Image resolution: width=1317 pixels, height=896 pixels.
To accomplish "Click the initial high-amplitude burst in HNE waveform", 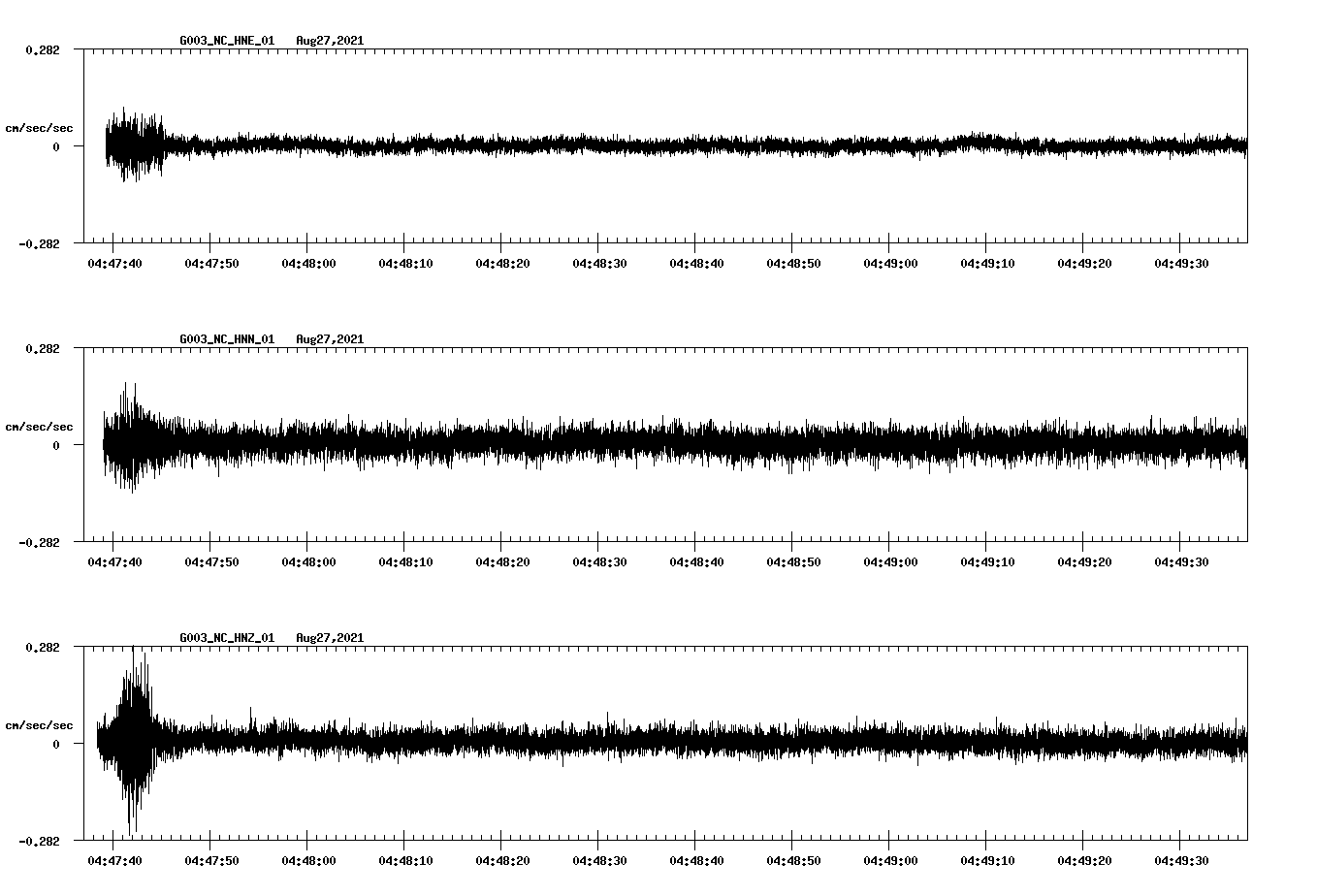I will click(x=135, y=145).
